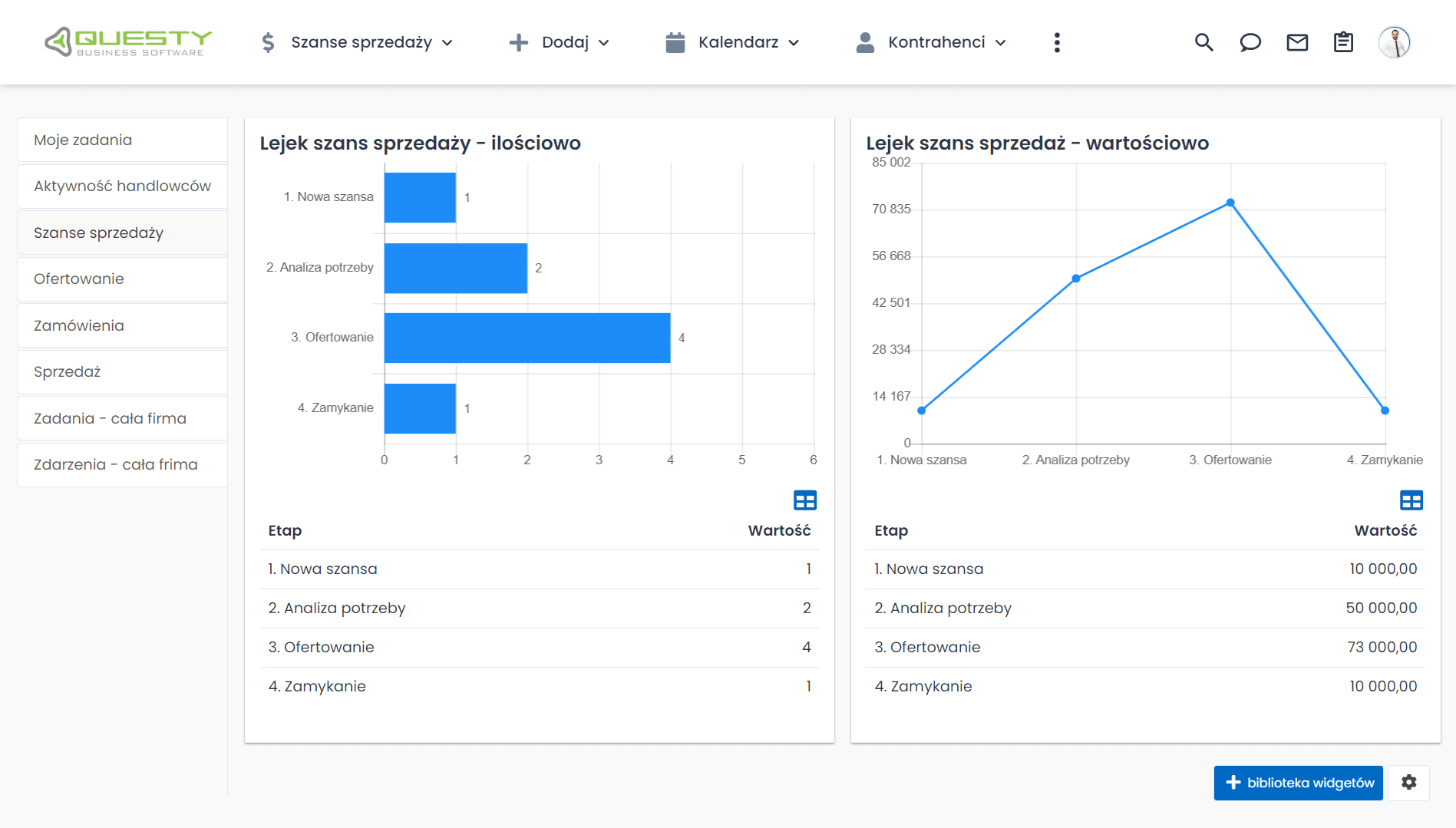Open search with the magnifier icon
The width and height of the screenshot is (1456, 828).
1204,42
